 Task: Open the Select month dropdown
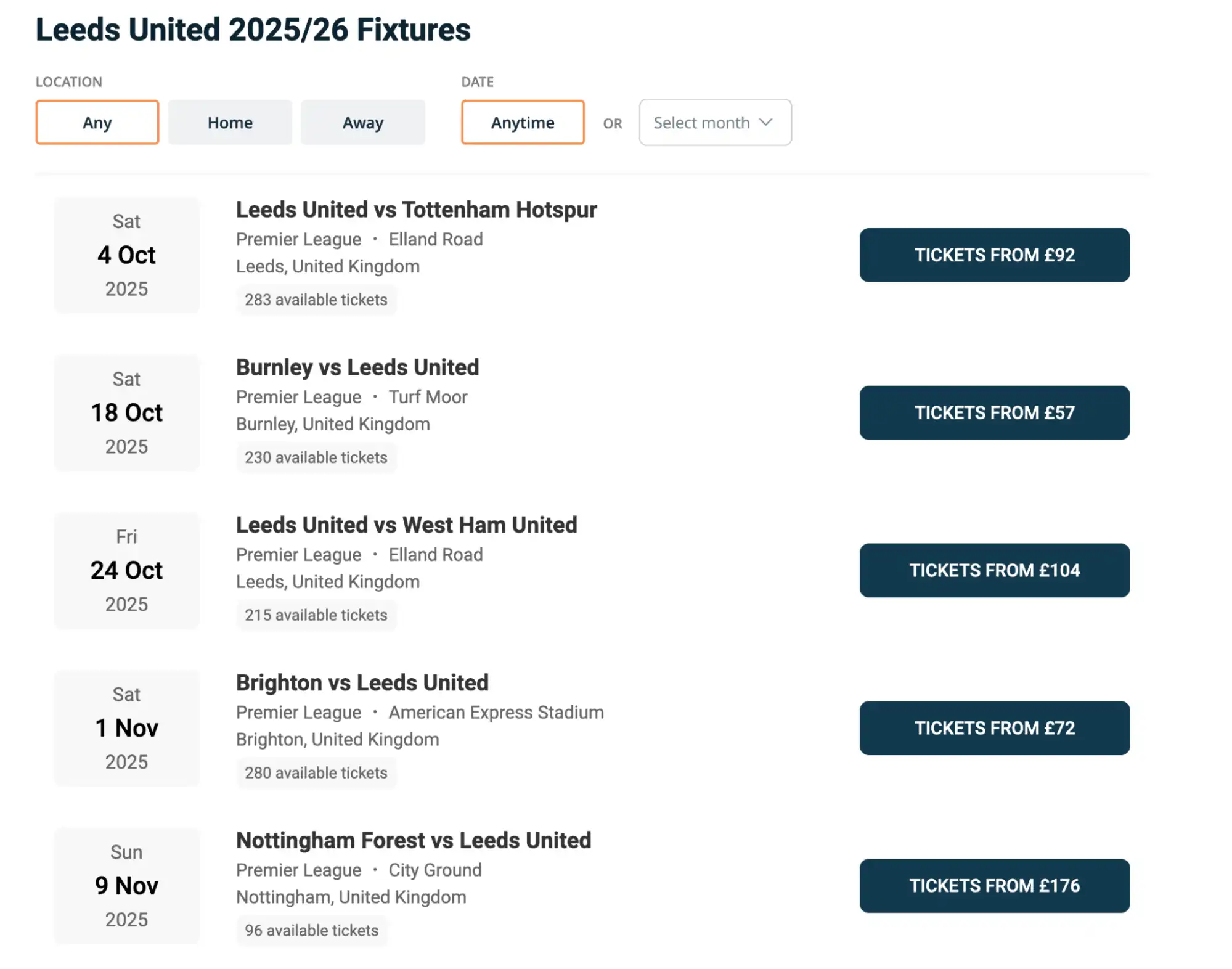[714, 122]
